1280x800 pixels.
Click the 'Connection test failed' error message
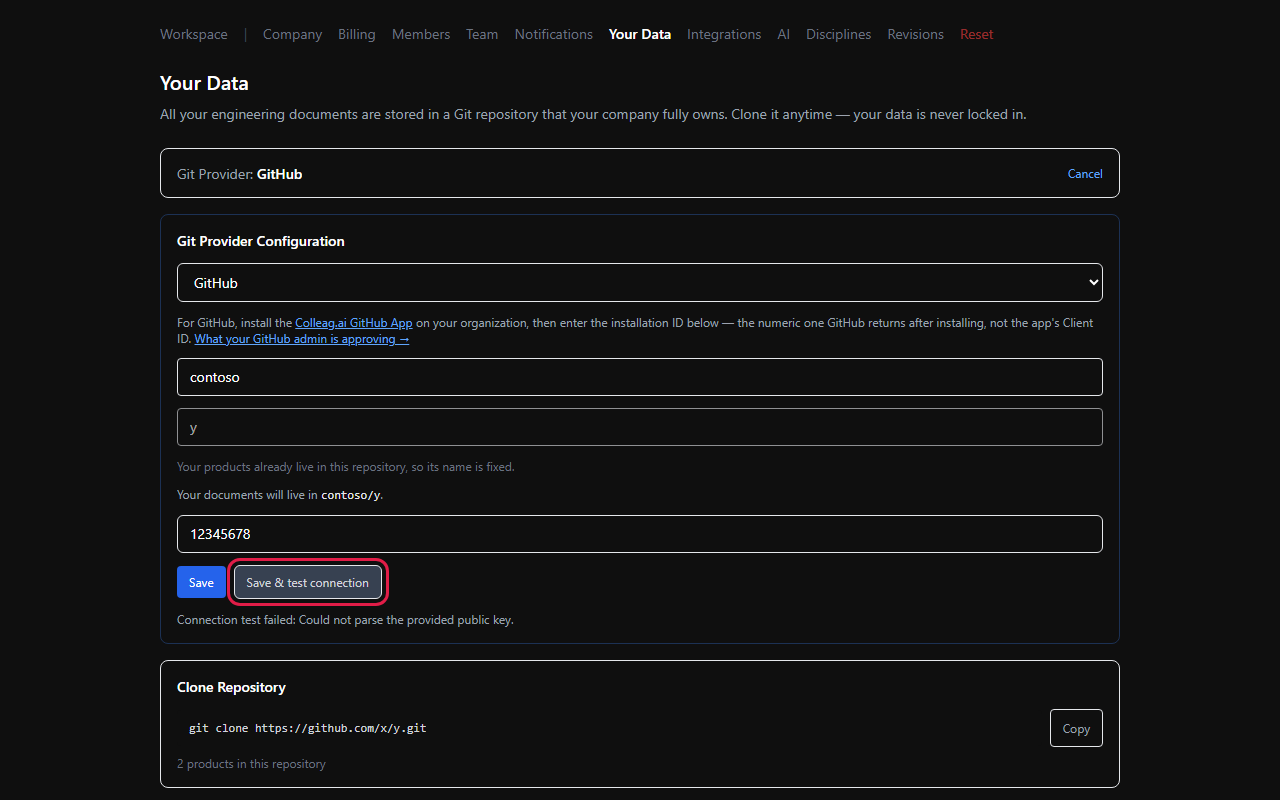tap(345, 620)
